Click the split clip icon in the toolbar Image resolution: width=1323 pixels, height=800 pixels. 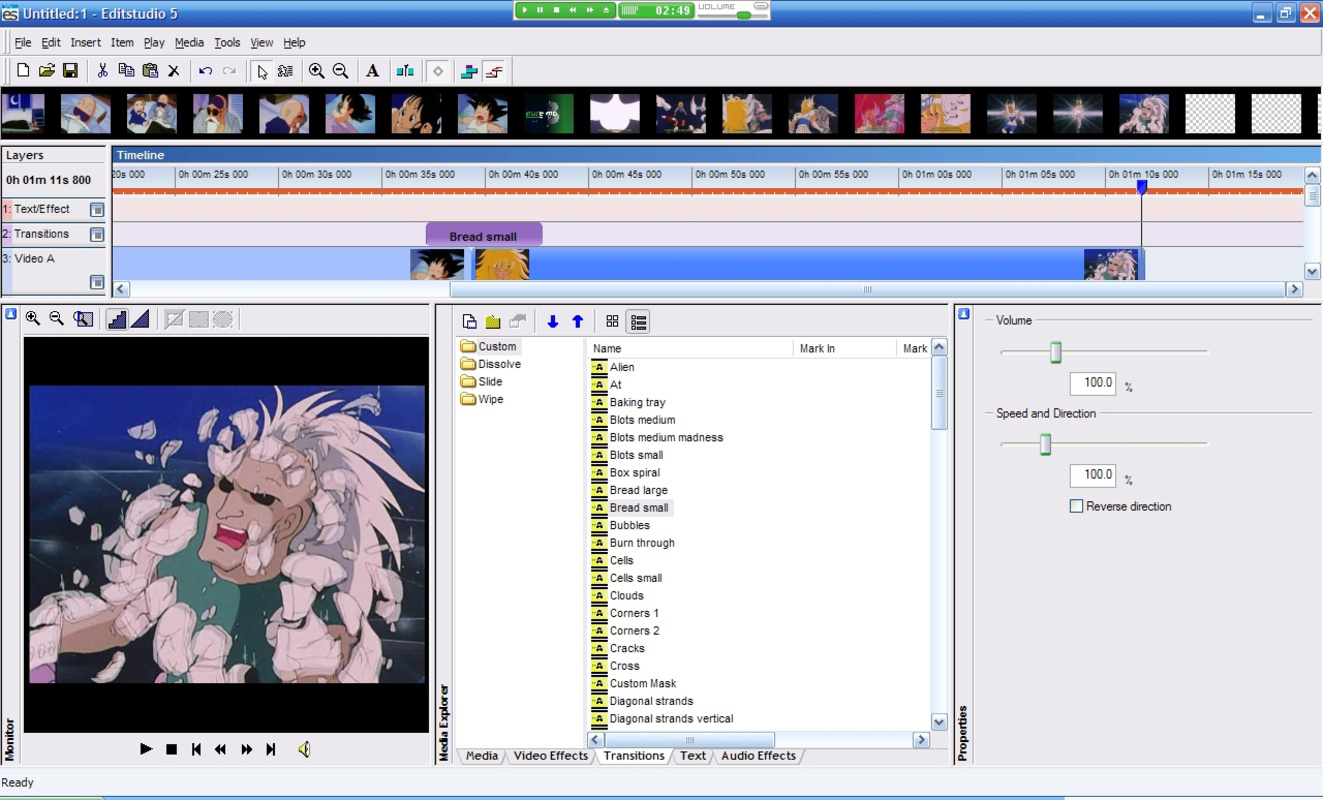coord(404,71)
